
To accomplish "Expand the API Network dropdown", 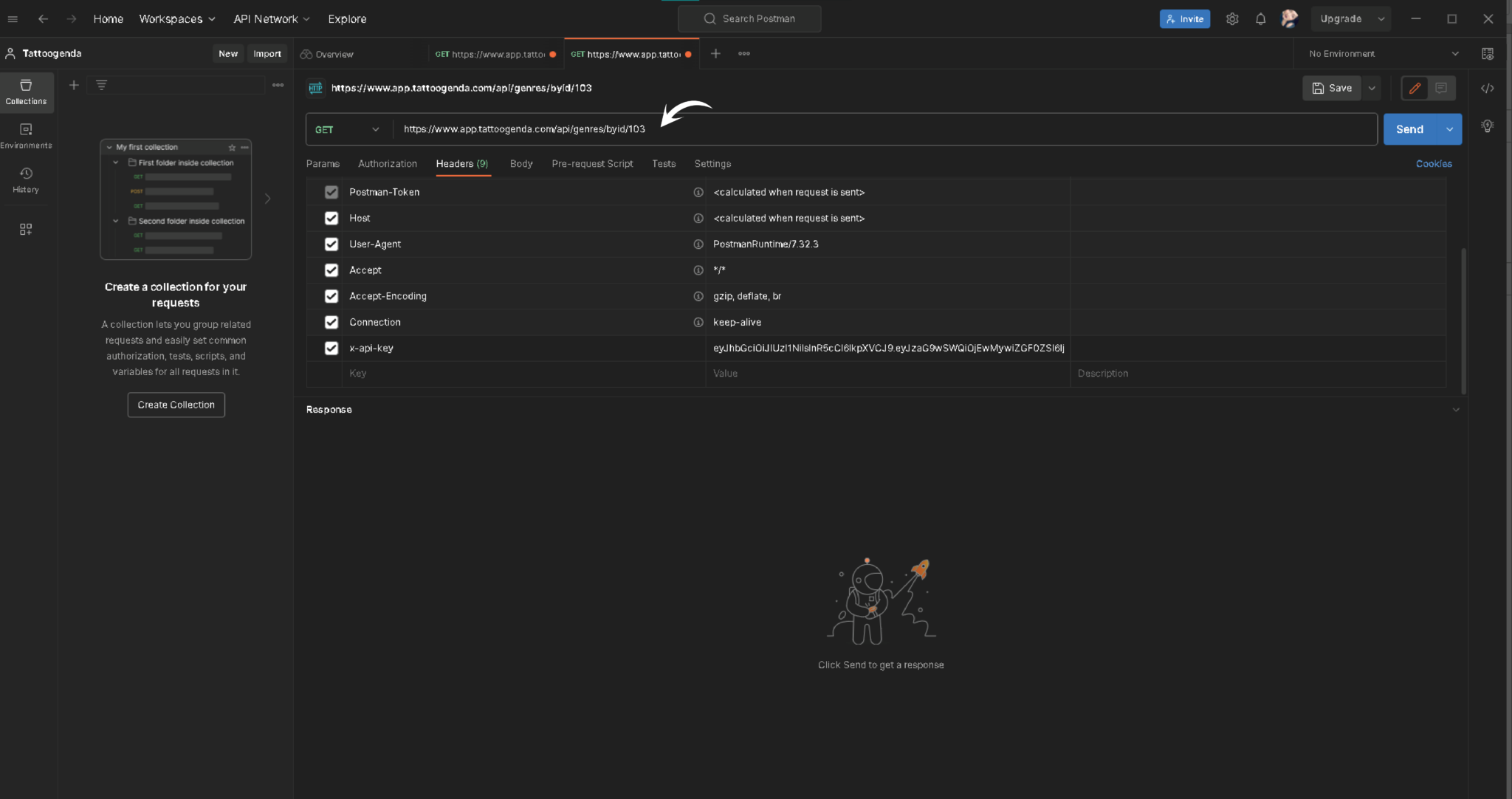I will click(272, 19).
